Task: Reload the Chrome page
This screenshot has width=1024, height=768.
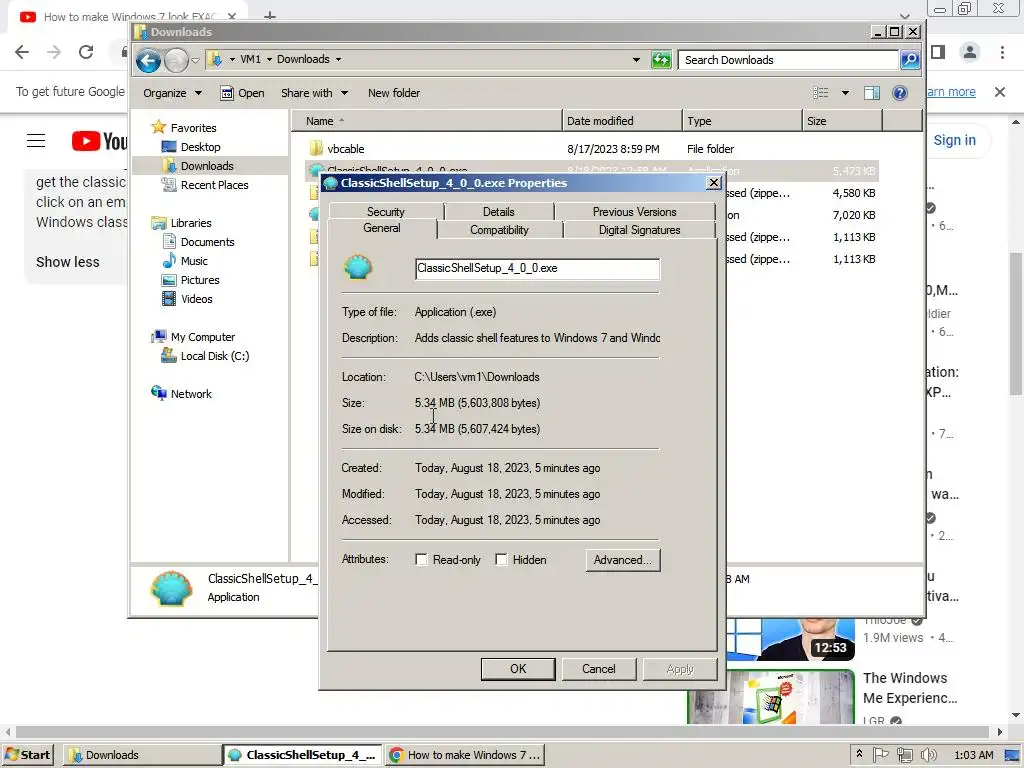Action: (x=86, y=52)
